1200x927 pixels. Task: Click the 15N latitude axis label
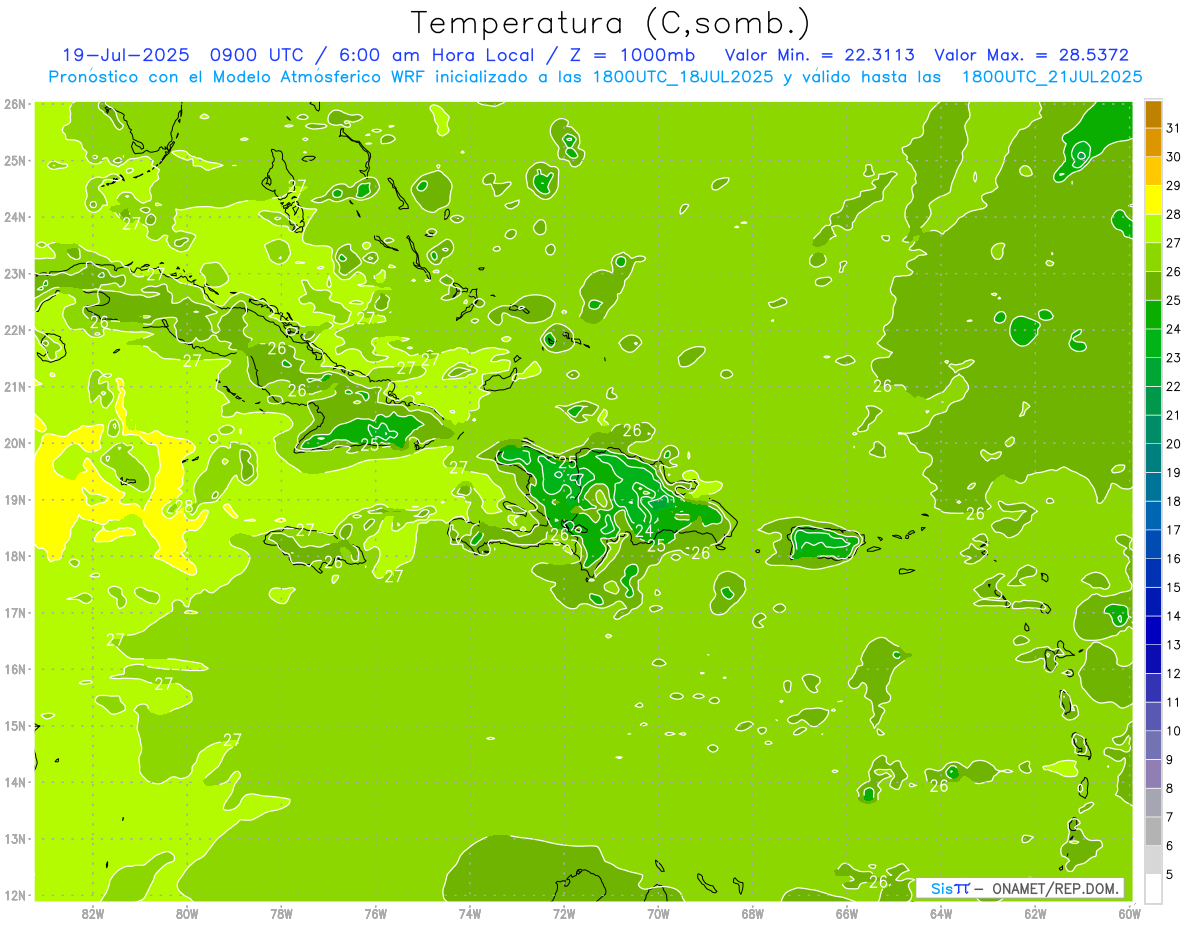tap(14, 726)
